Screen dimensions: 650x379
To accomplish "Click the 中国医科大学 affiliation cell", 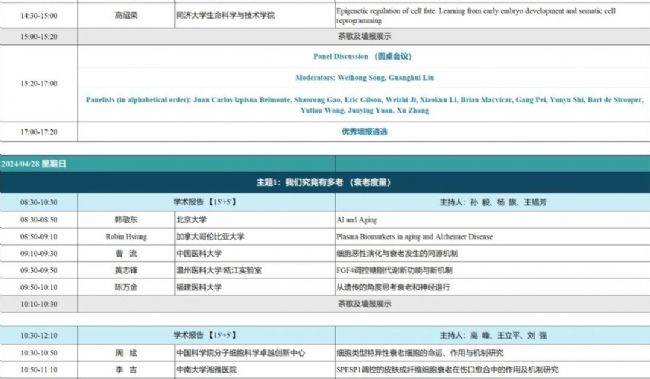I will pos(255,253).
